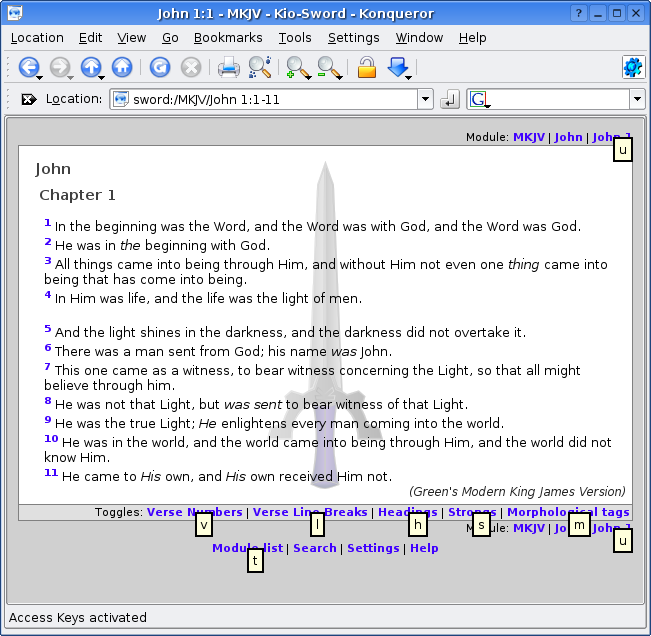Click "(Green's Modern King James Version)" text

[x=517, y=492]
